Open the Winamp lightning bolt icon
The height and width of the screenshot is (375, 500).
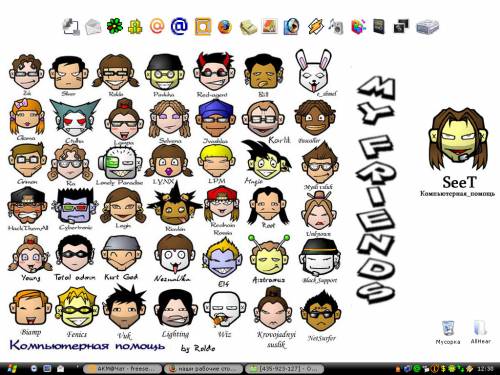tap(315, 26)
